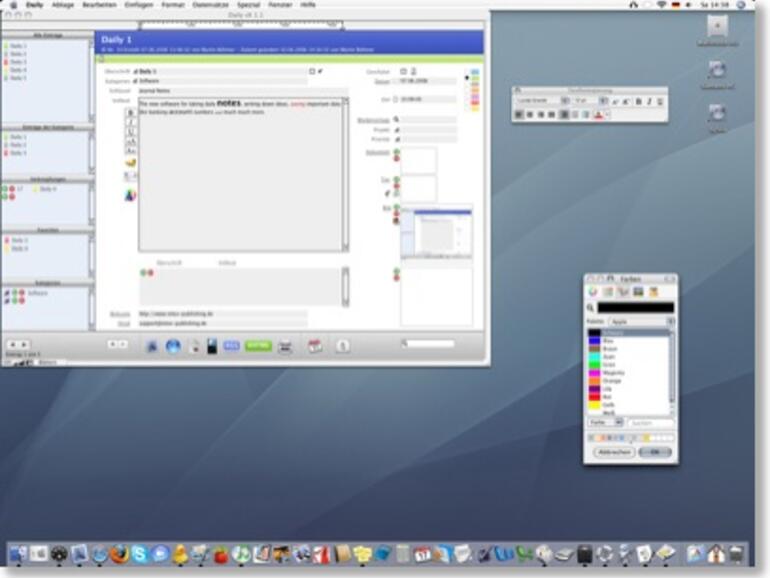Click the calendar icon in bottom toolbar
770x578 pixels.
click(x=314, y=346)
